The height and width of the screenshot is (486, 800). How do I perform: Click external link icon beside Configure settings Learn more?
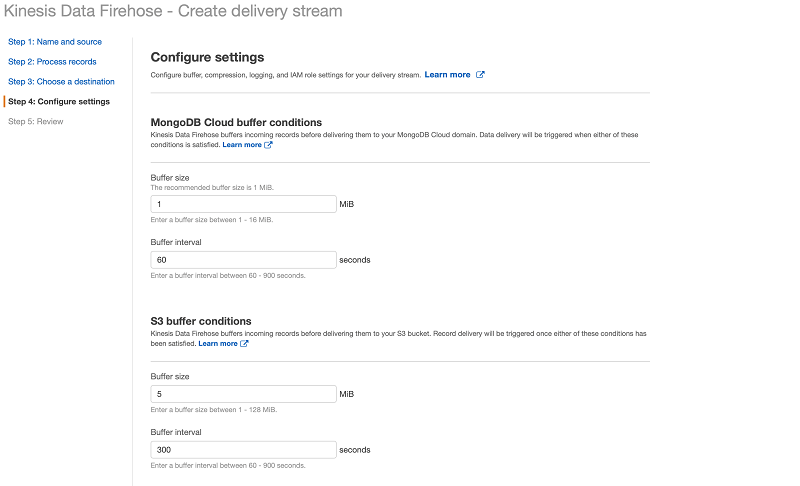pos(480,74)
